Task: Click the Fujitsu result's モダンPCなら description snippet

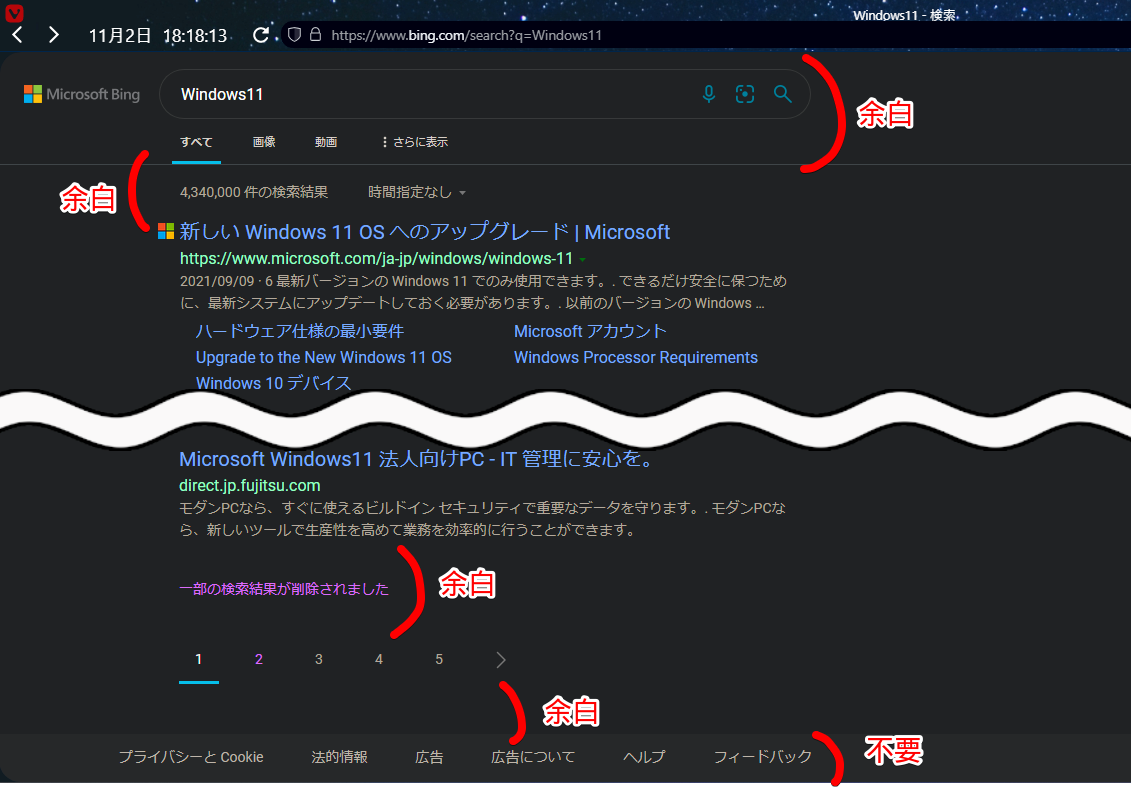Action: click(x=483, y=519)
